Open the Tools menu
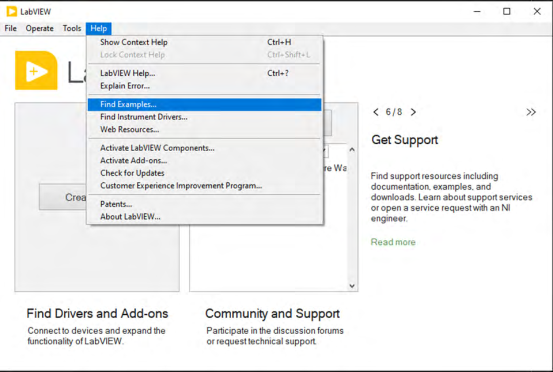 [x=72, y=28]
